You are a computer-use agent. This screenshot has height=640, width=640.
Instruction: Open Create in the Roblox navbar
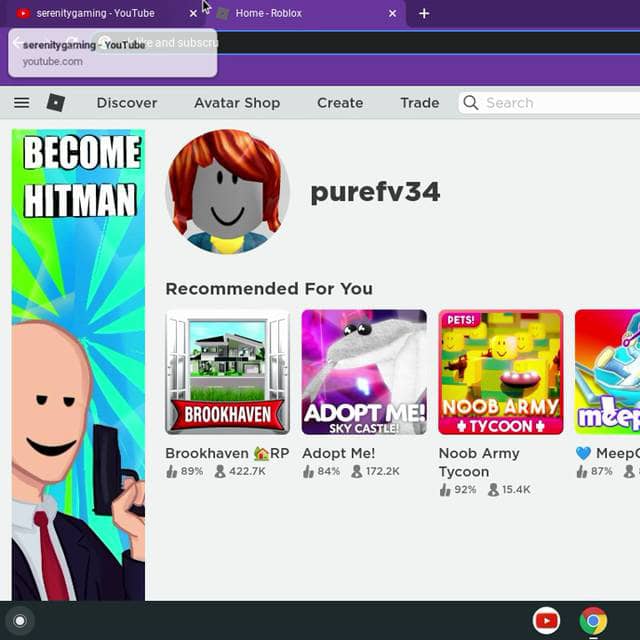(340, 103)
